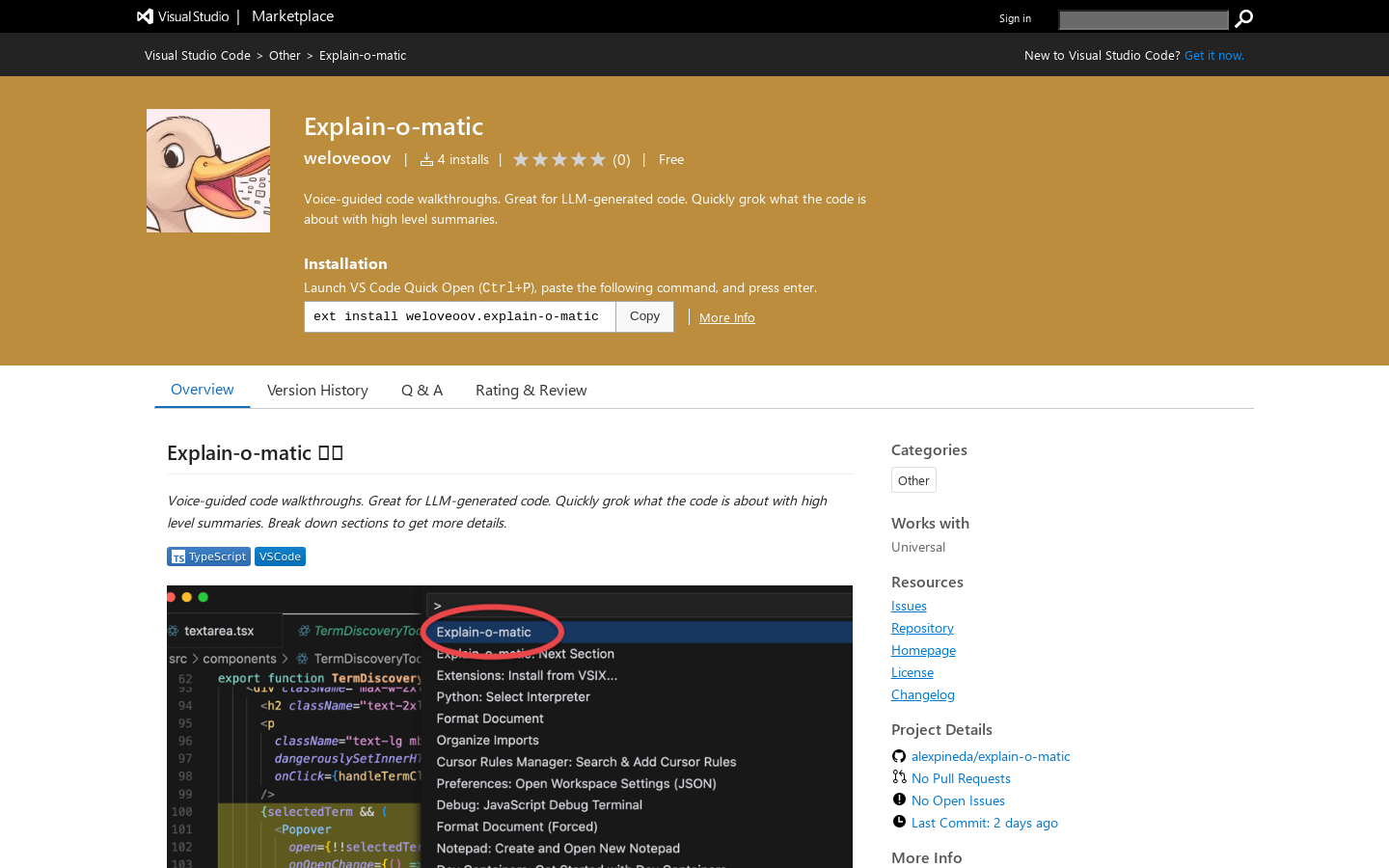This screenshot has width=1389, height=868.
Task: Open alexpineda/explain-o-matic project link
Action: click(x=991, y=756)
